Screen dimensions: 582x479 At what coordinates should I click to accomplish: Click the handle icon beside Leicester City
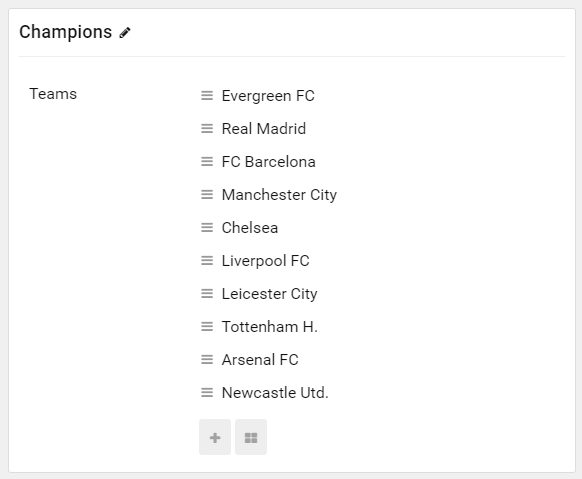click(x=207, y=294)
